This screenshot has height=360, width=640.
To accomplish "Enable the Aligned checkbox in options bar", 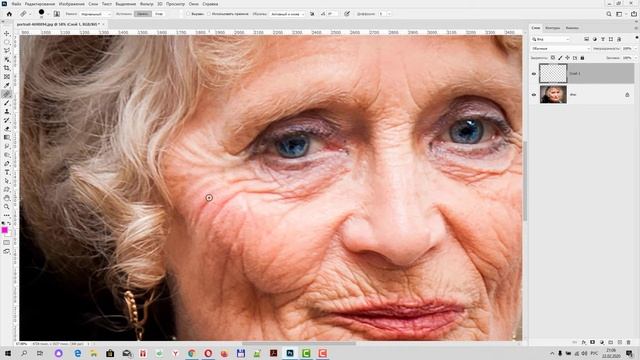I will point(188,14).
